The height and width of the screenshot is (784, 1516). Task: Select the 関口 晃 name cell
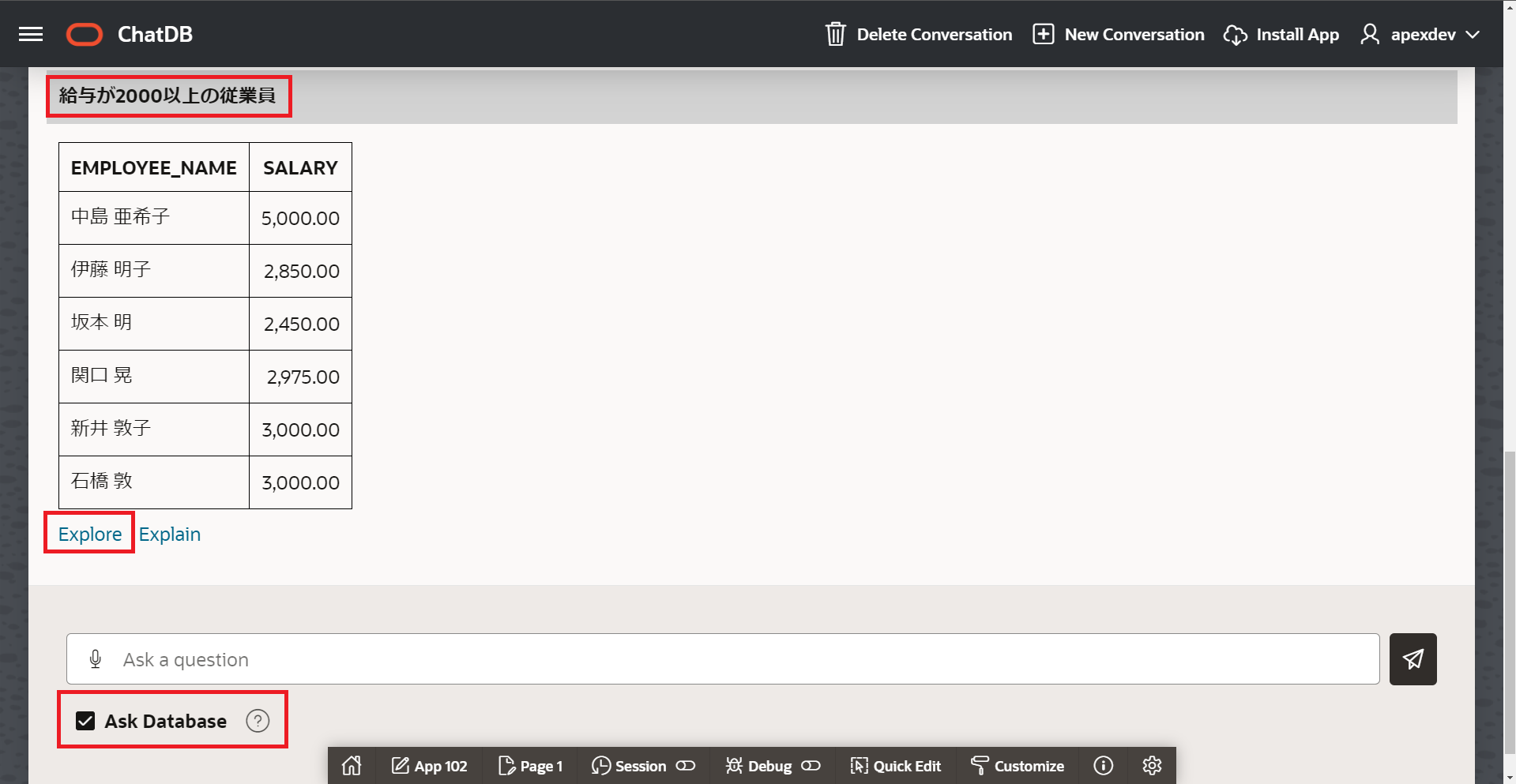pos(154,377)
